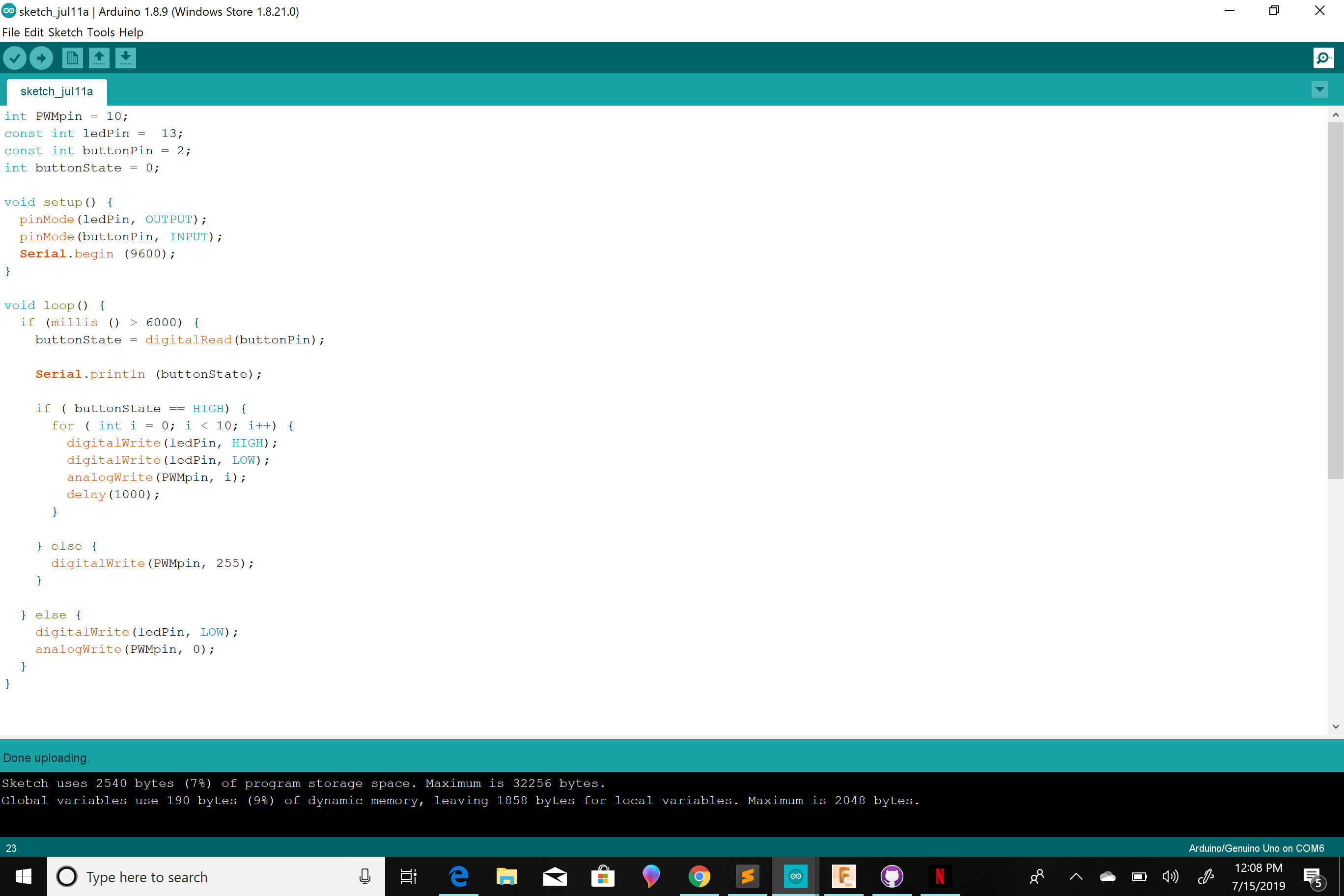The width and height of the screenshot is (1344, 896).
Task: Click the 'void setup() {' code line
Action: coord(59,202)
